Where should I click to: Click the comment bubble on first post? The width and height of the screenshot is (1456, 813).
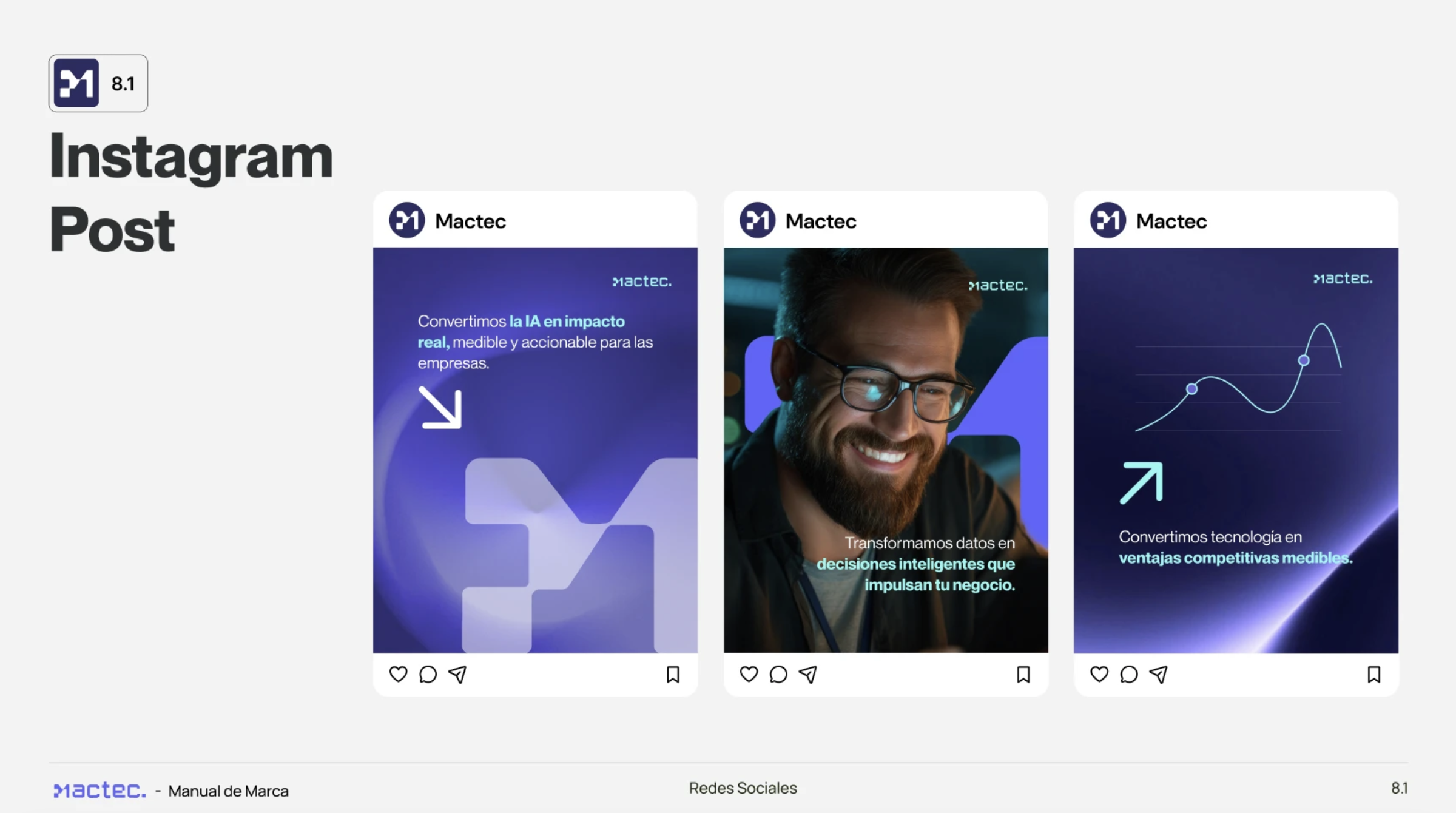click(428, 674)
